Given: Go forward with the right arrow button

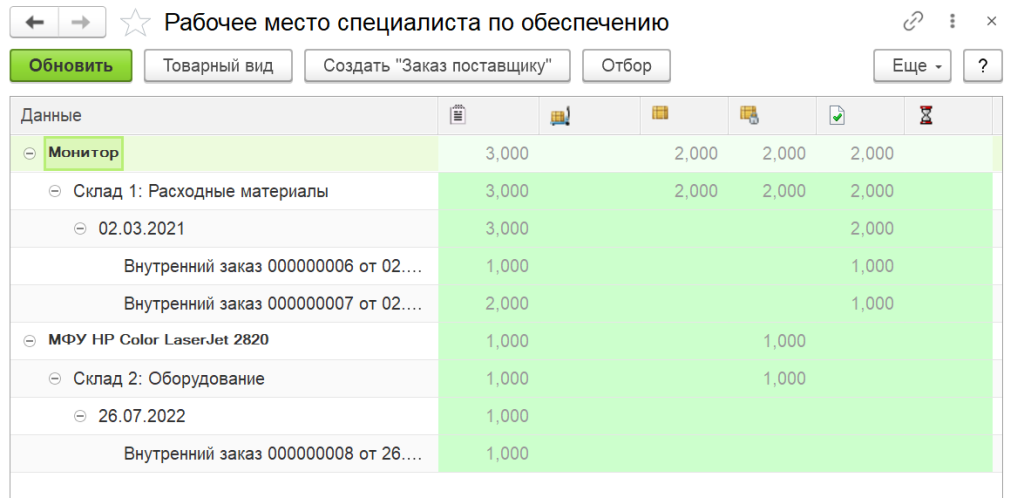Looking at the screenshot, I should click(84, 22).
